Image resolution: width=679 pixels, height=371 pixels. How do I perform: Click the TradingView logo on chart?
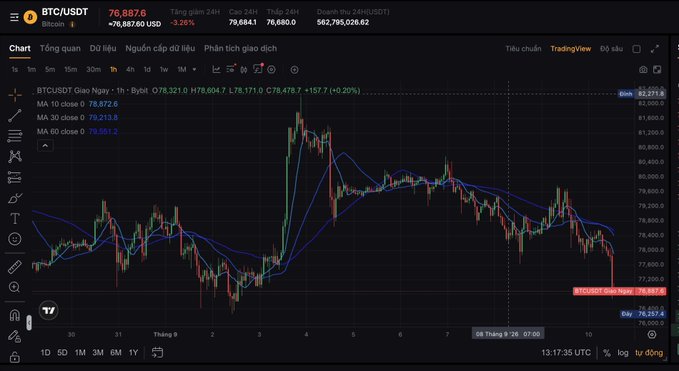tap(48, 310)
